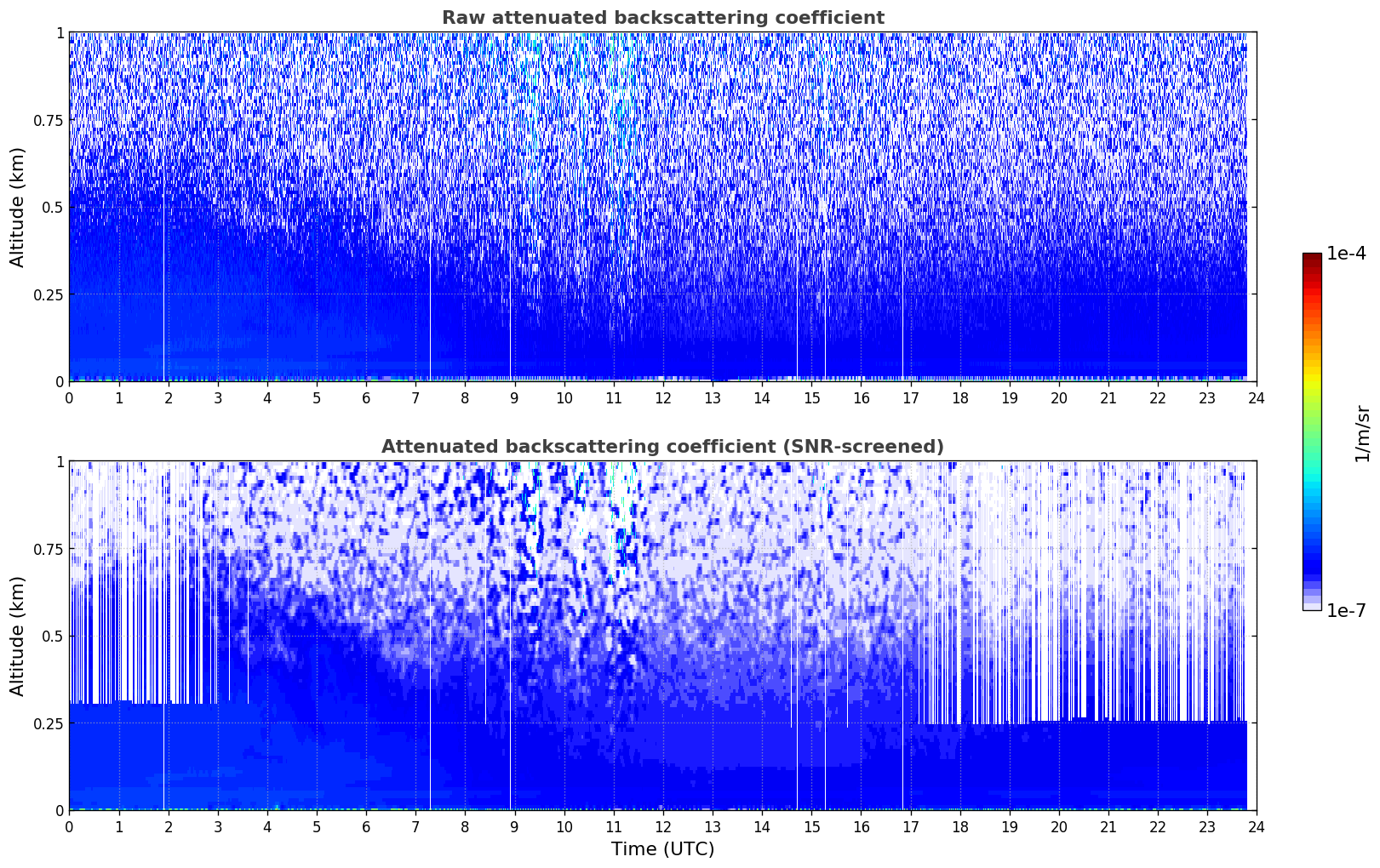This screenshot has width=1380, height=868.
Task: Click hour tick "9" under the raw plot
Action: click(514, 397)
